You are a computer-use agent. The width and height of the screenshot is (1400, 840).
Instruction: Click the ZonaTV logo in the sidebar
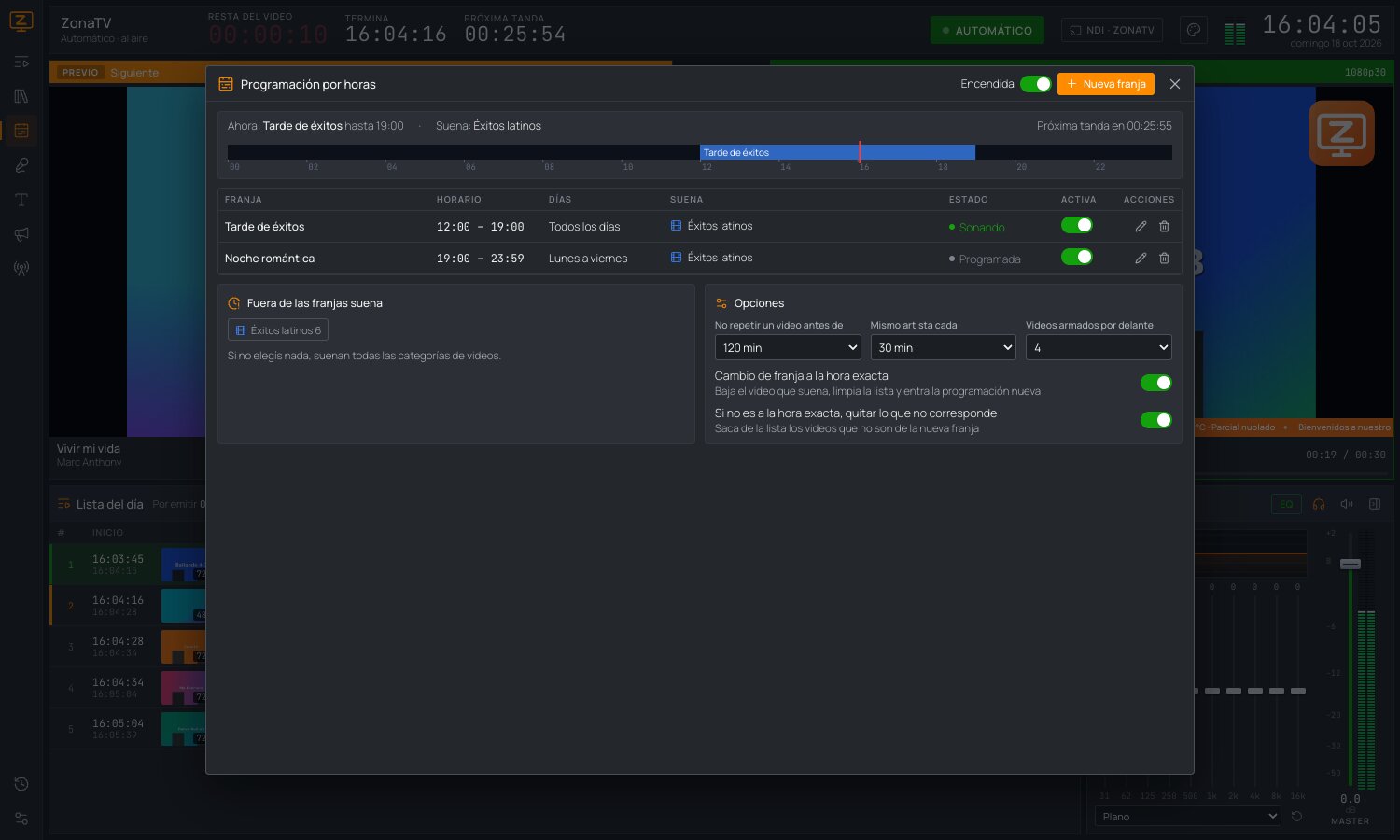[x=21, y=21]
